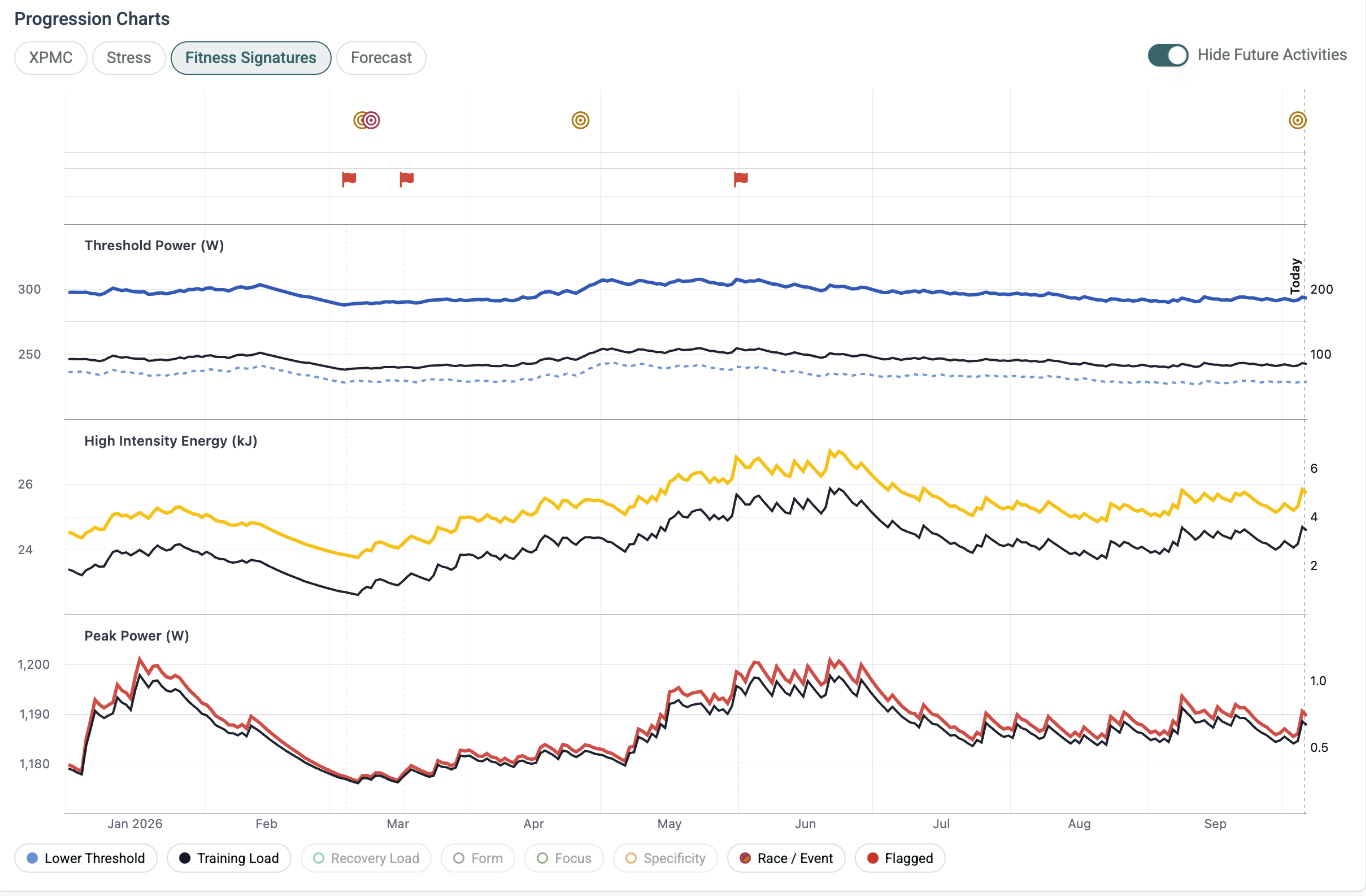Screen dimensions: 1366x896
Task: Open the Forecast tab
Action: tap(381, 58)
